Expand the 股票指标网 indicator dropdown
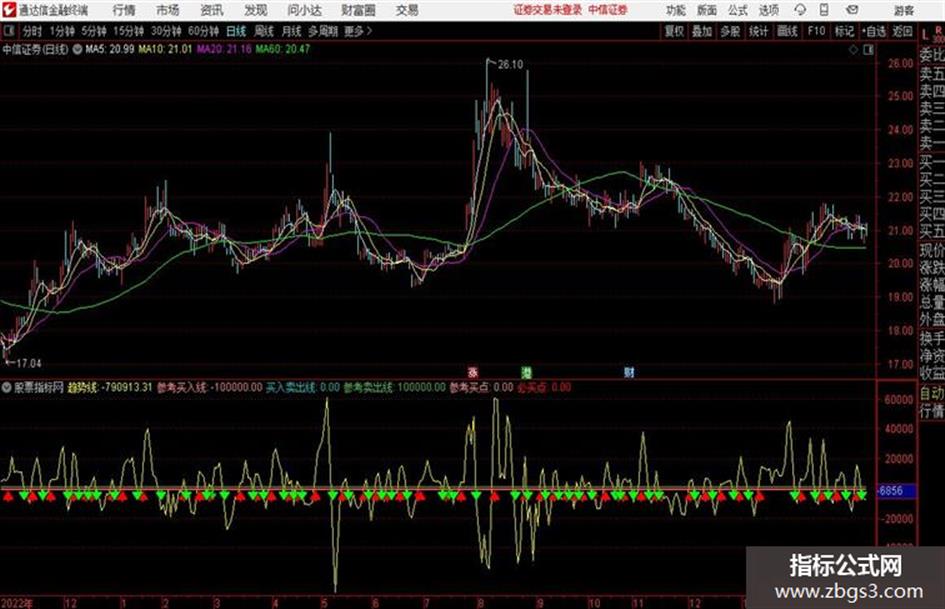The image size is (945, 609). [7, 388]
